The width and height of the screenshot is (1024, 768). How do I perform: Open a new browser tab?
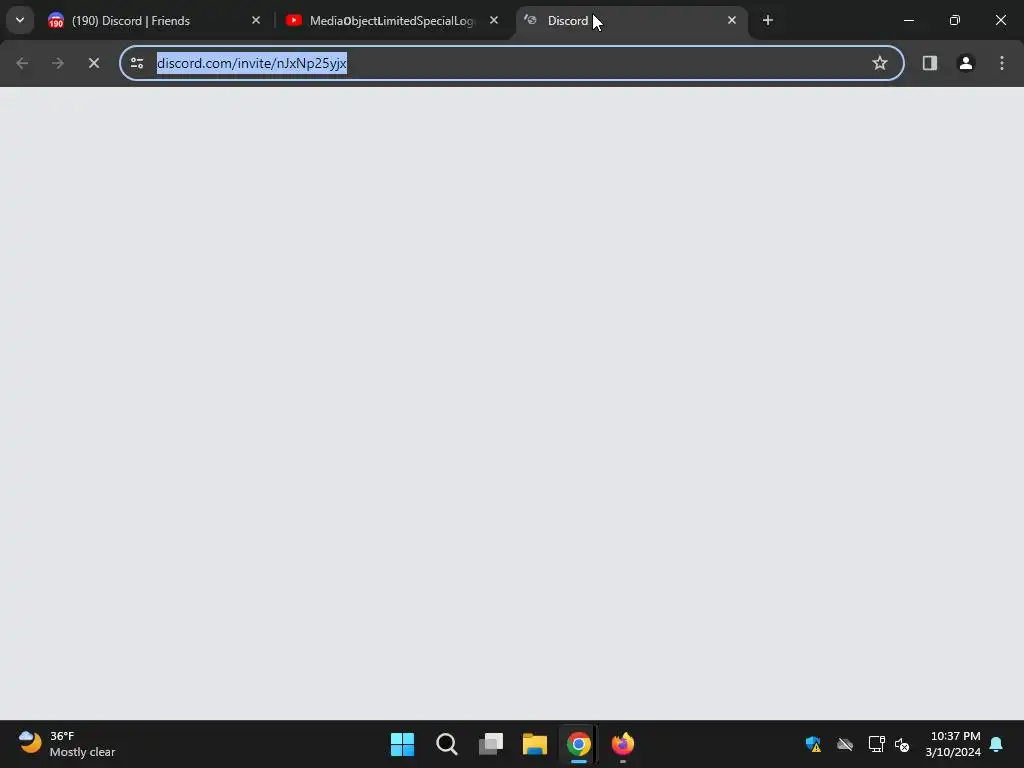click(768, 20)
